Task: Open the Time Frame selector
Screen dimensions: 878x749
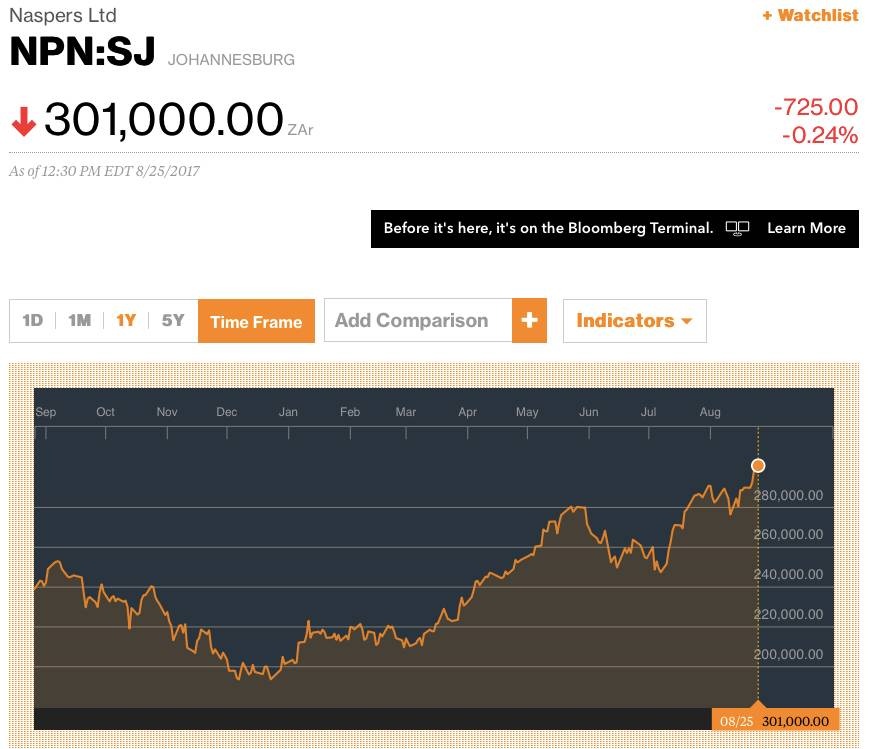Action: coord(256,321)
